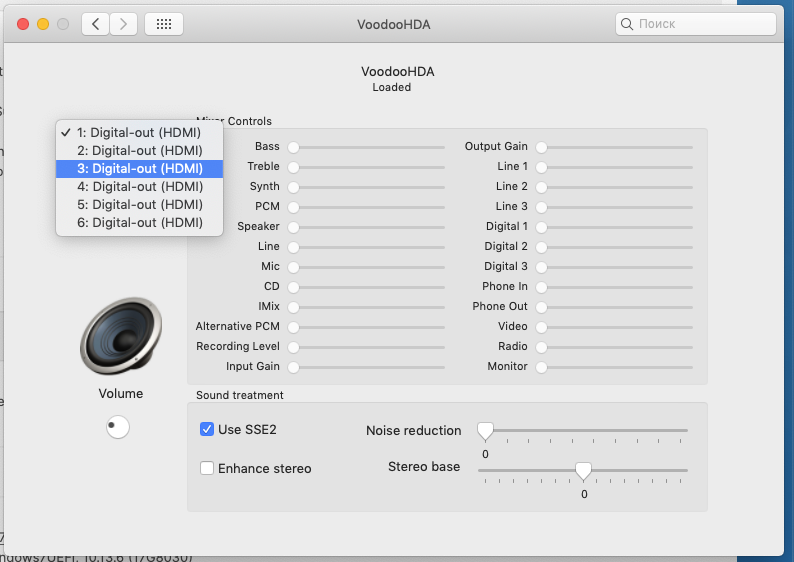Select 2: Digital-out (HDMI) option
This screenshot has height=562, width=794.
[x=139, y=151]
